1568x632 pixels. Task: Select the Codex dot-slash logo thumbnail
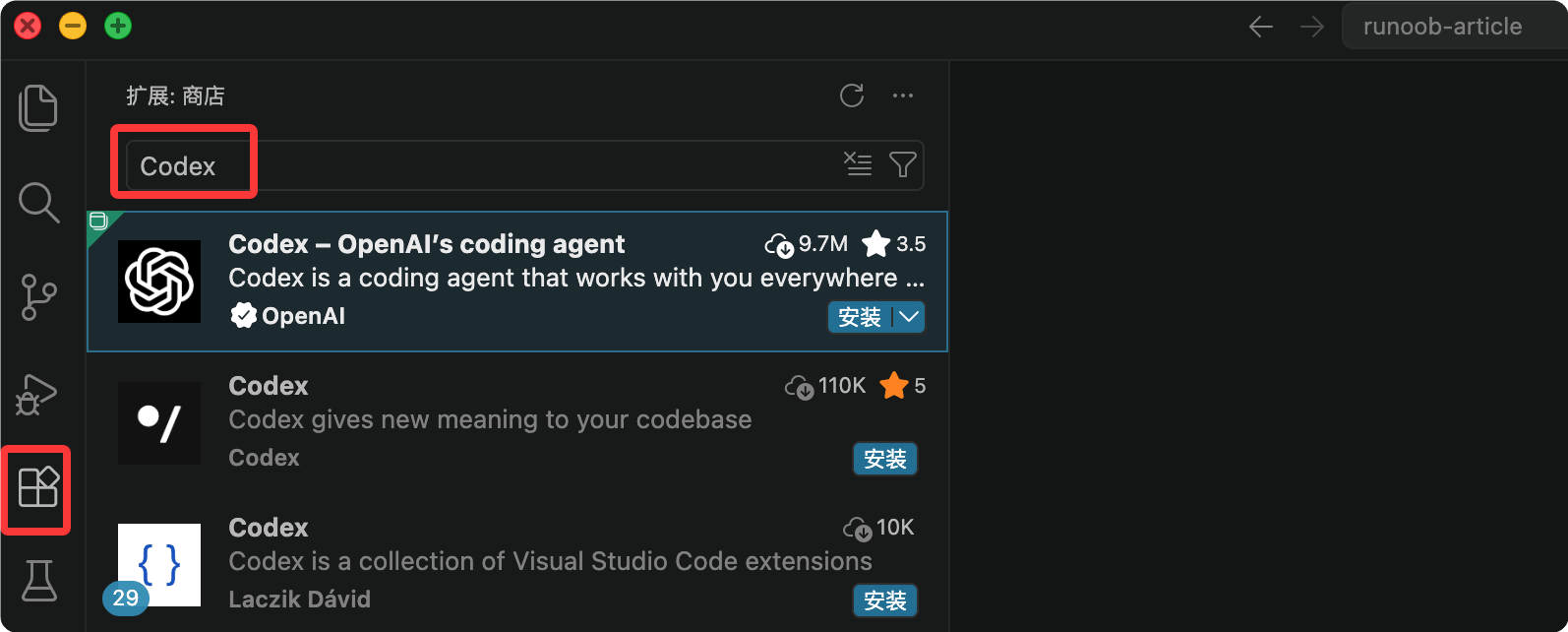pyautogui.click(x=159, y=423)
